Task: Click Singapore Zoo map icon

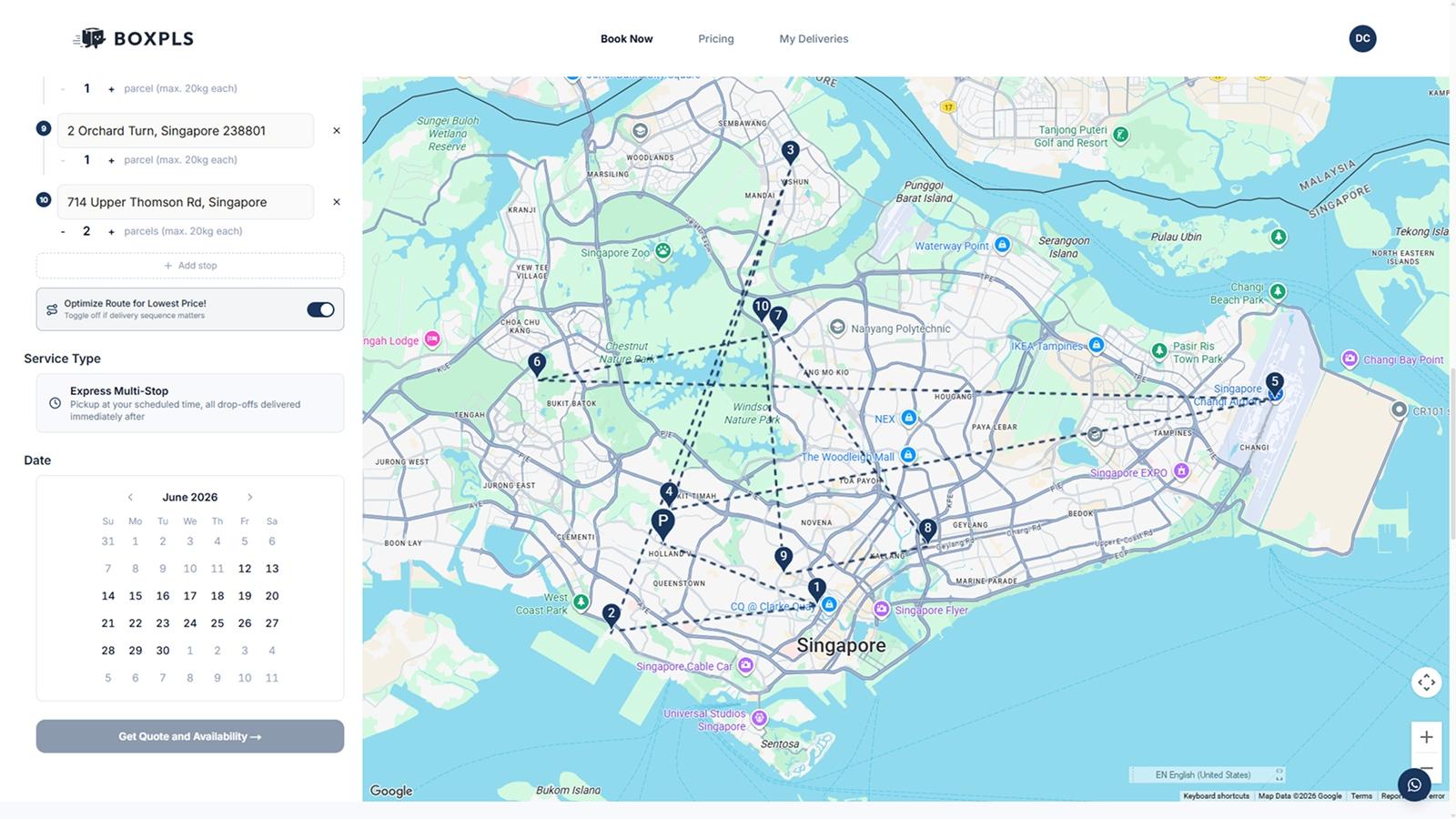Action: 663,250
